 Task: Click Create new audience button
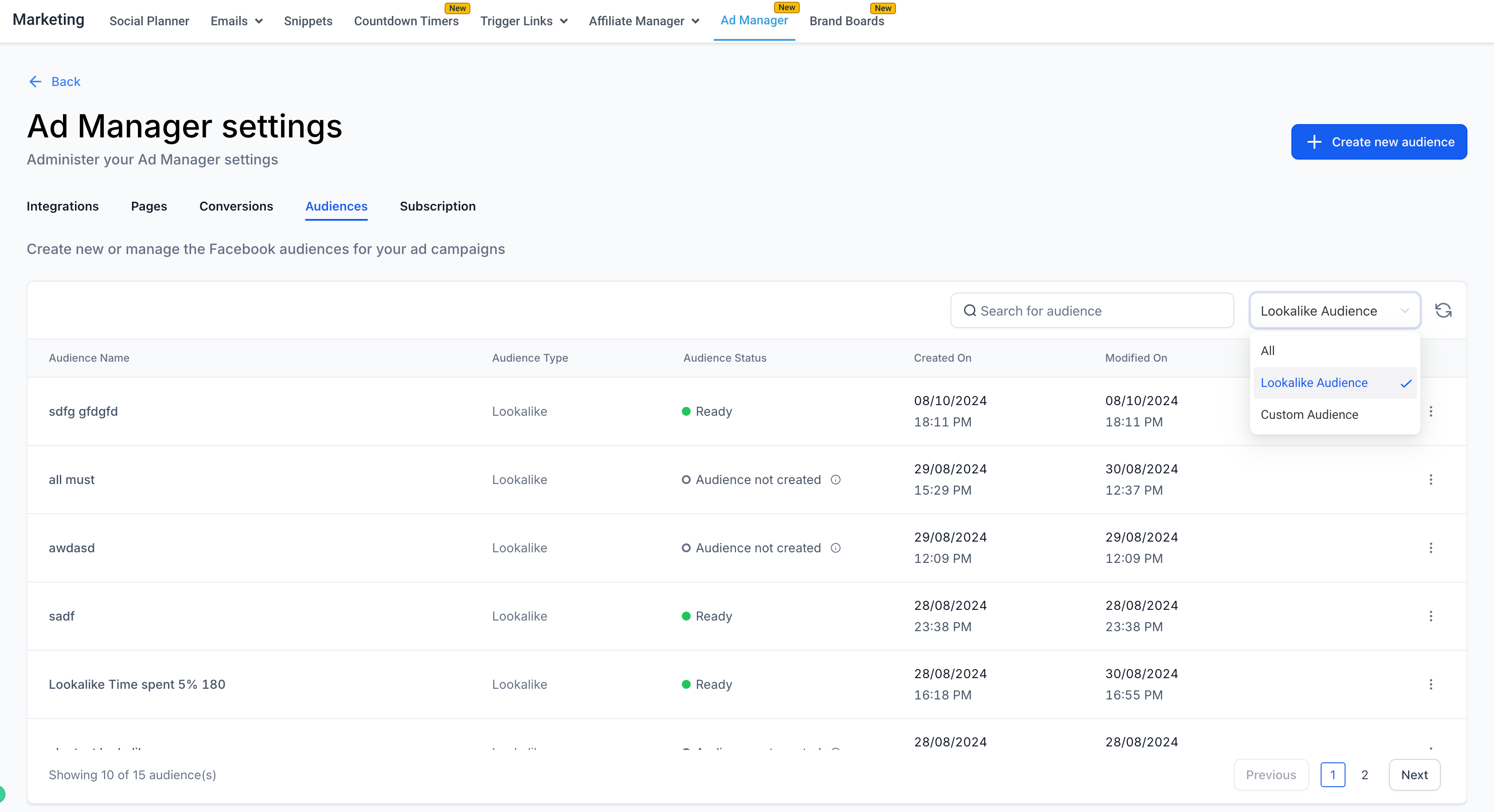(1379, 142)
